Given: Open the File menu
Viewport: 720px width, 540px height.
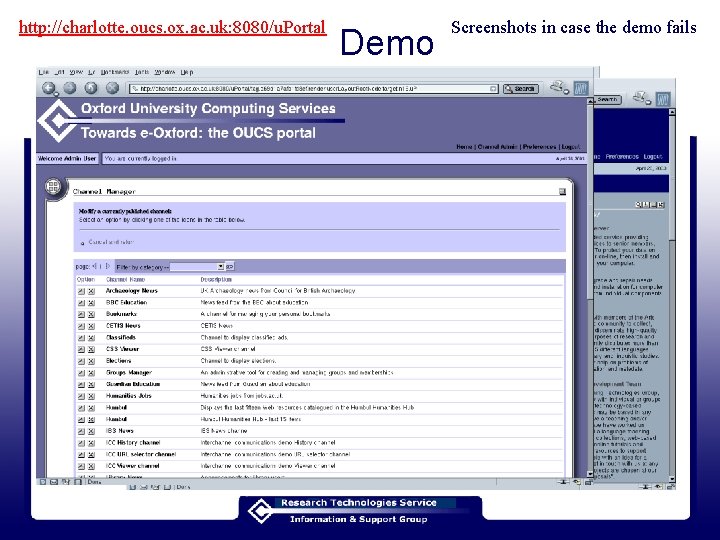Looking at the screenshot, I should 44,72.
